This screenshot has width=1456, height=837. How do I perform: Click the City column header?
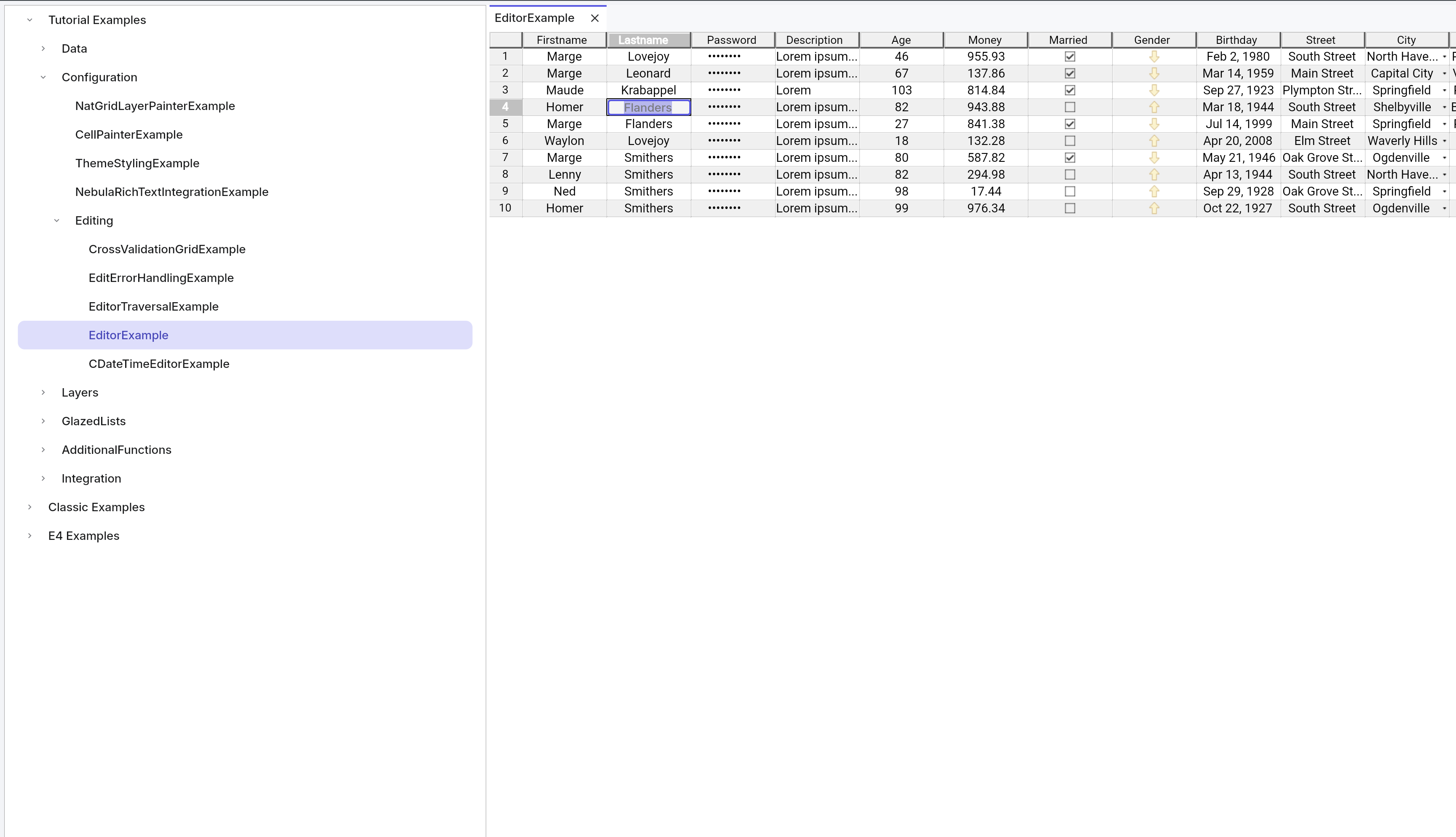pyautogui.click(x=1407, y=40)
